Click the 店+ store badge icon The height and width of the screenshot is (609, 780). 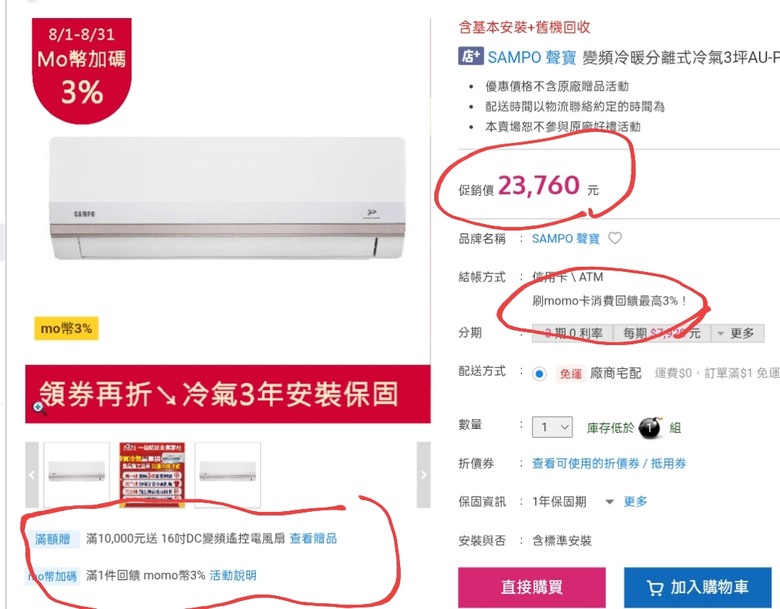pyautogui.click(x=471, y=56)
